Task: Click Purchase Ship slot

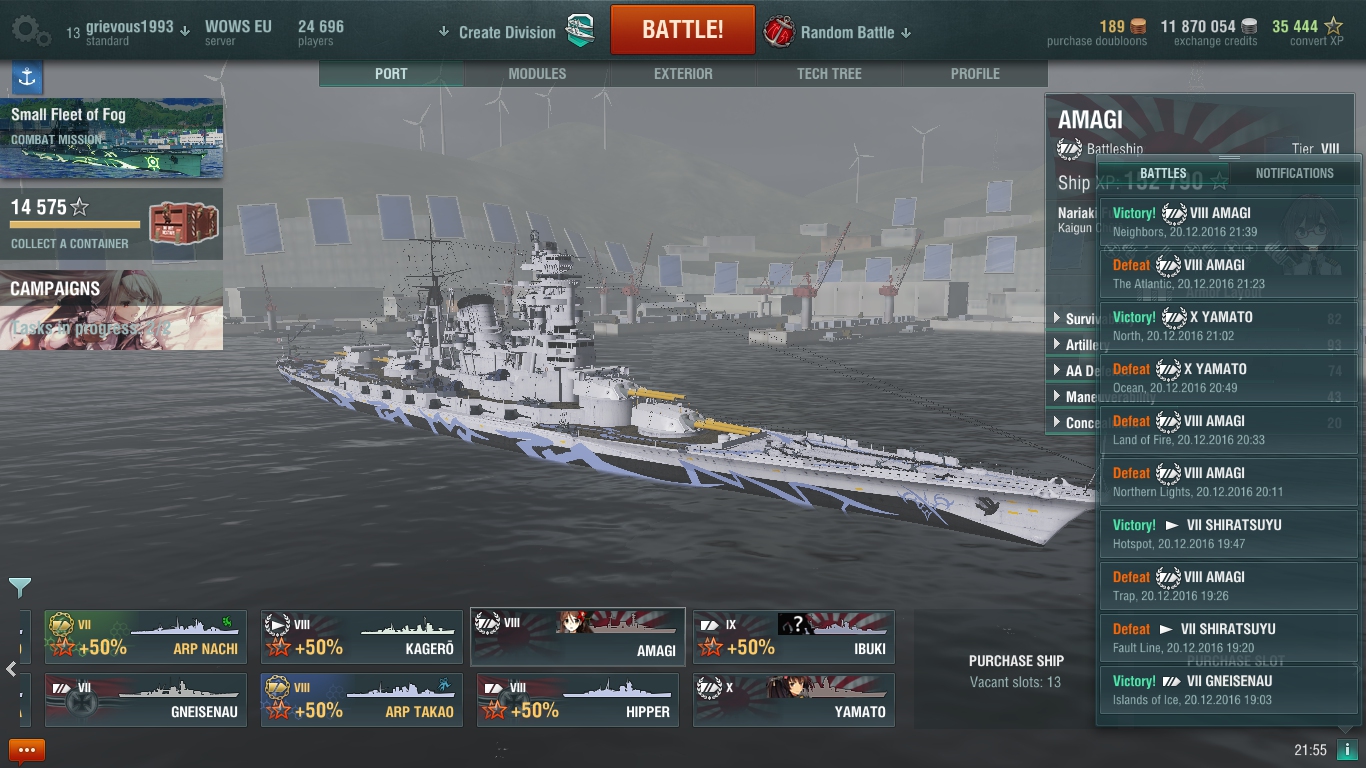Action: click(1016, 671)
